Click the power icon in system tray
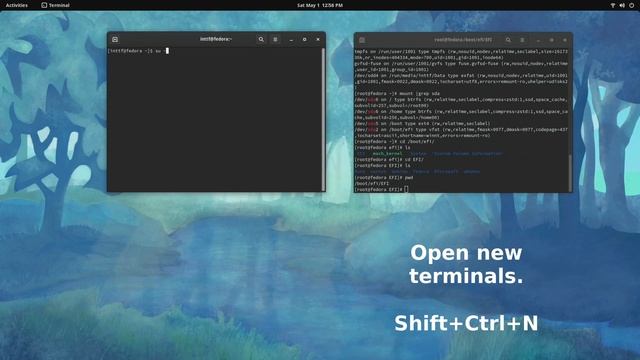This screenshot has height=360, width=640. click(x=631, y=5)
